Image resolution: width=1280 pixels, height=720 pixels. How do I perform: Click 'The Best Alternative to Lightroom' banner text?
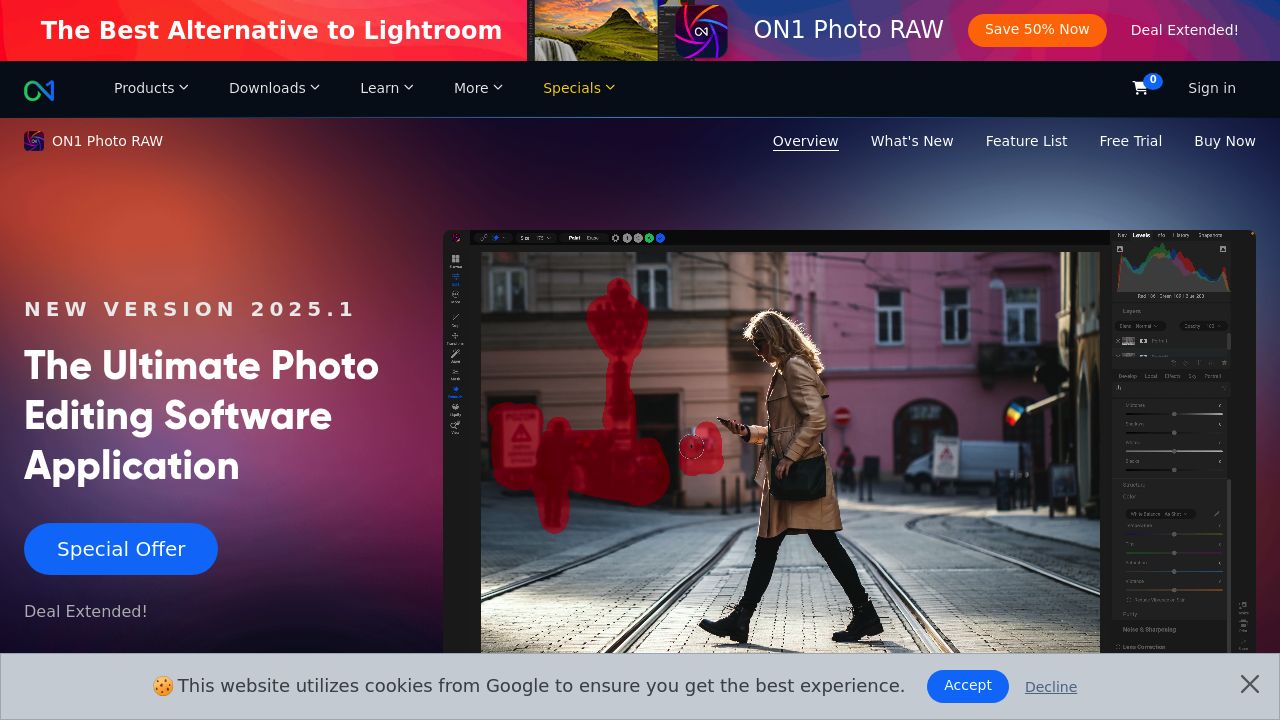[271, 30]
